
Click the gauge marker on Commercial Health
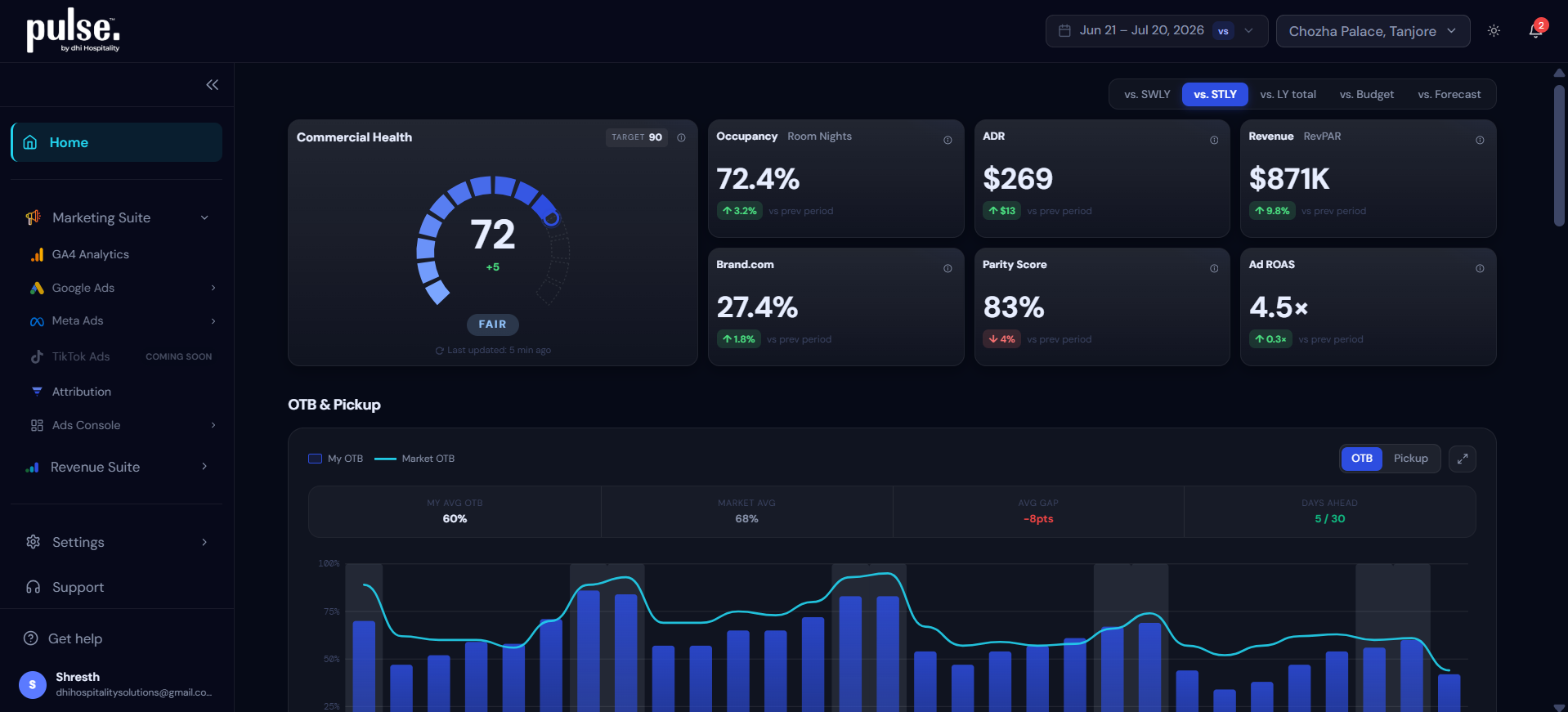552,218
